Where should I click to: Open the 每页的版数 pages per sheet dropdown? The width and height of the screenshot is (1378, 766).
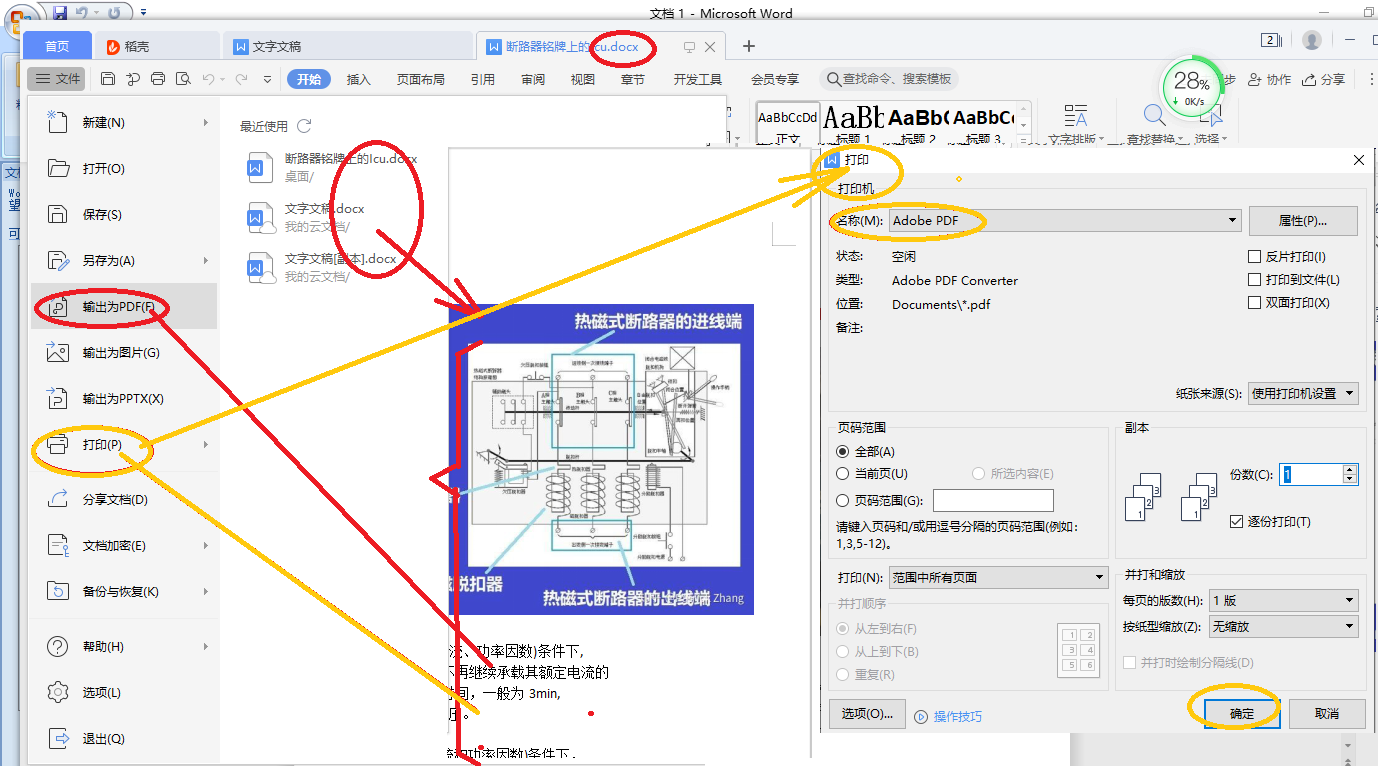coord(1283,601)
